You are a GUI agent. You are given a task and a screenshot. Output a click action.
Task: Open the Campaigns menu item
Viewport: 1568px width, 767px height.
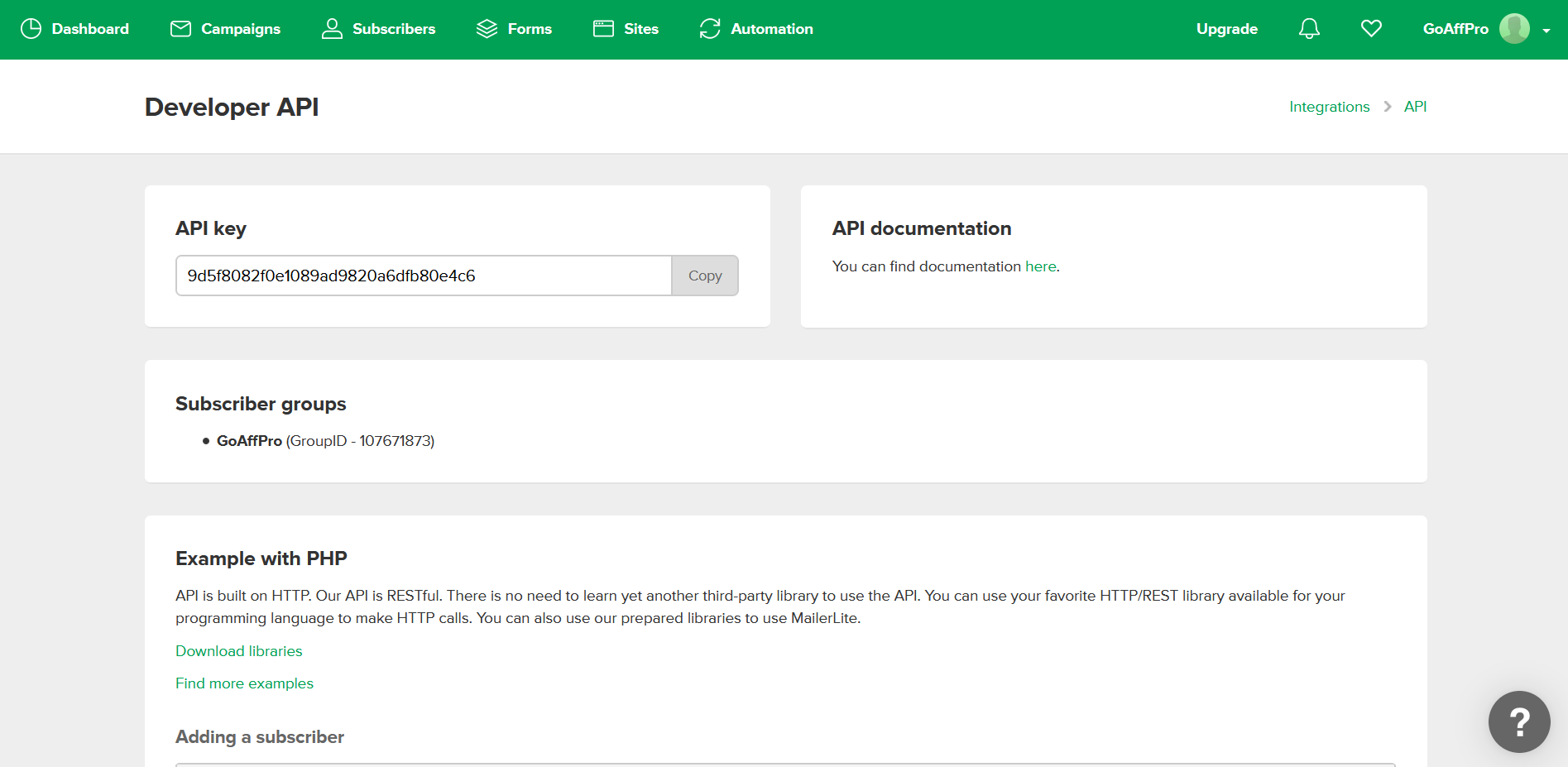(225, 29)
